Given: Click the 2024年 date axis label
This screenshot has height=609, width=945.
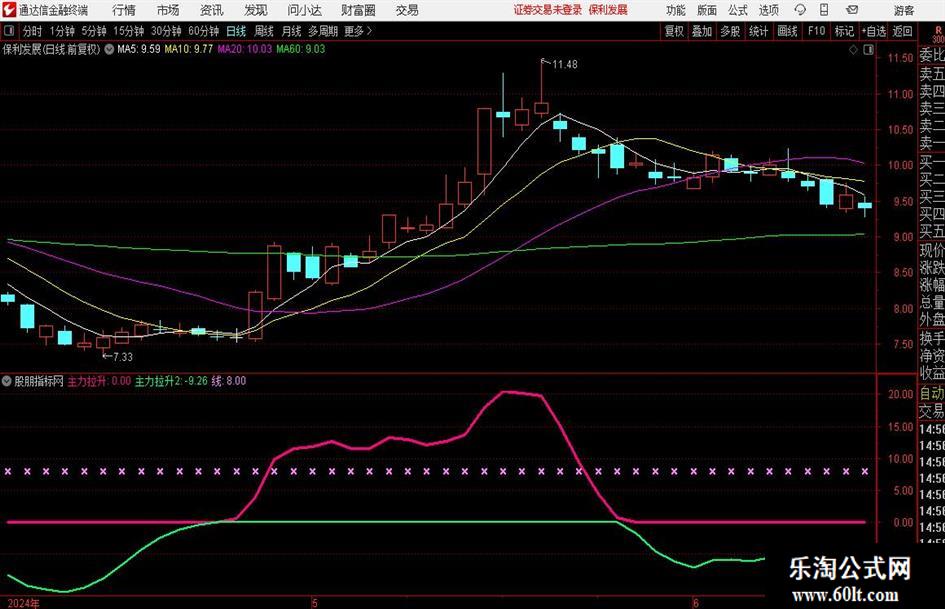Looking at the screenshot, I should coord(23,603).
